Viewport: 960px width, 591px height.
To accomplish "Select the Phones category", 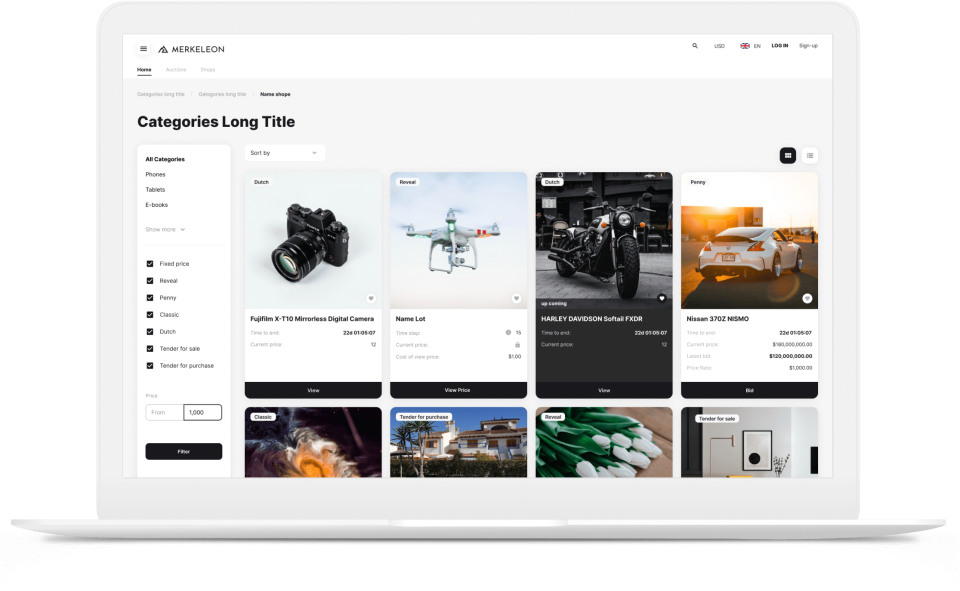I will (155, 175).
